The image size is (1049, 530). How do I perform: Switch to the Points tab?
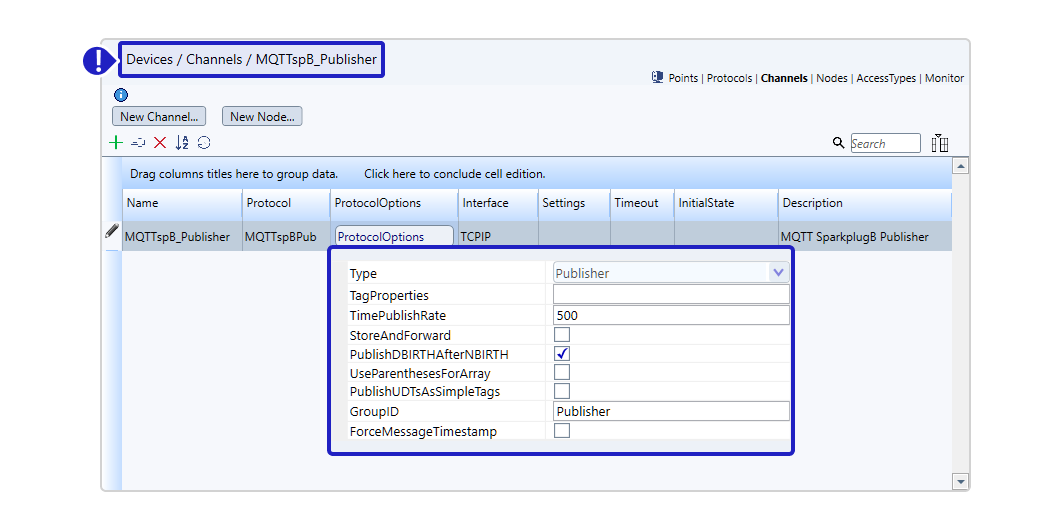pyautogui.click(x=683, y=78)
